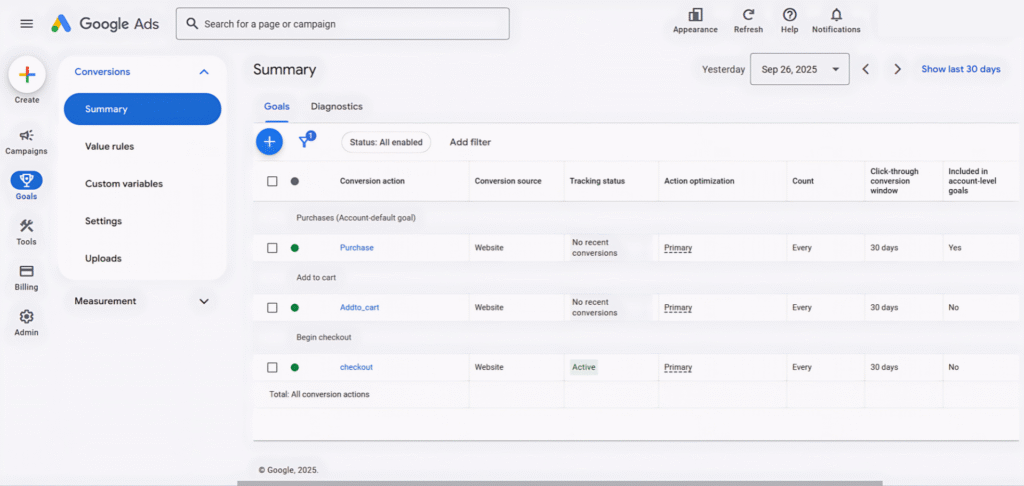The width and height of the screenshot is (1024, 486).
Task: Click the search for page or campaign field
Action: [x=342, y=24]
